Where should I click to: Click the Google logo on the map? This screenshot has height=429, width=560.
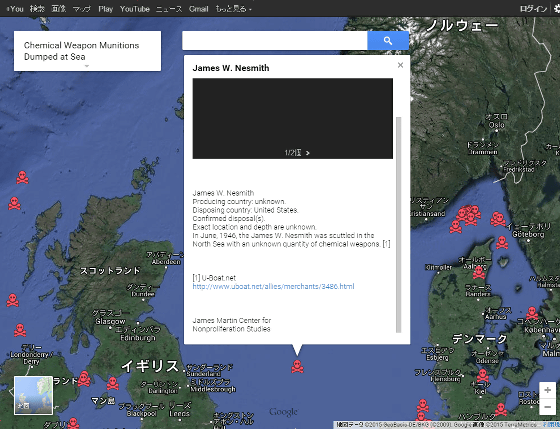click(284, 412)
